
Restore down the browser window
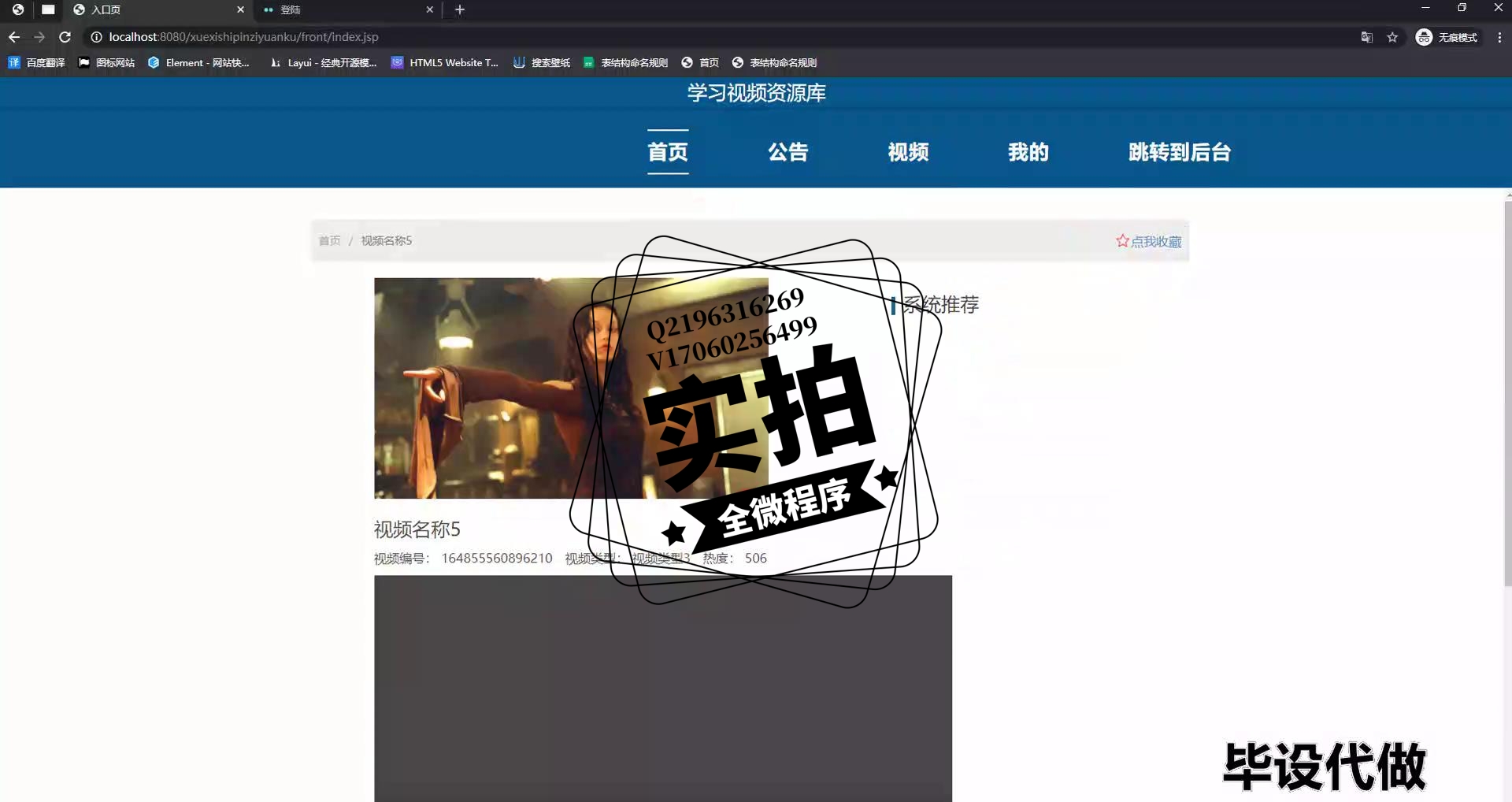coord(1462,8)
